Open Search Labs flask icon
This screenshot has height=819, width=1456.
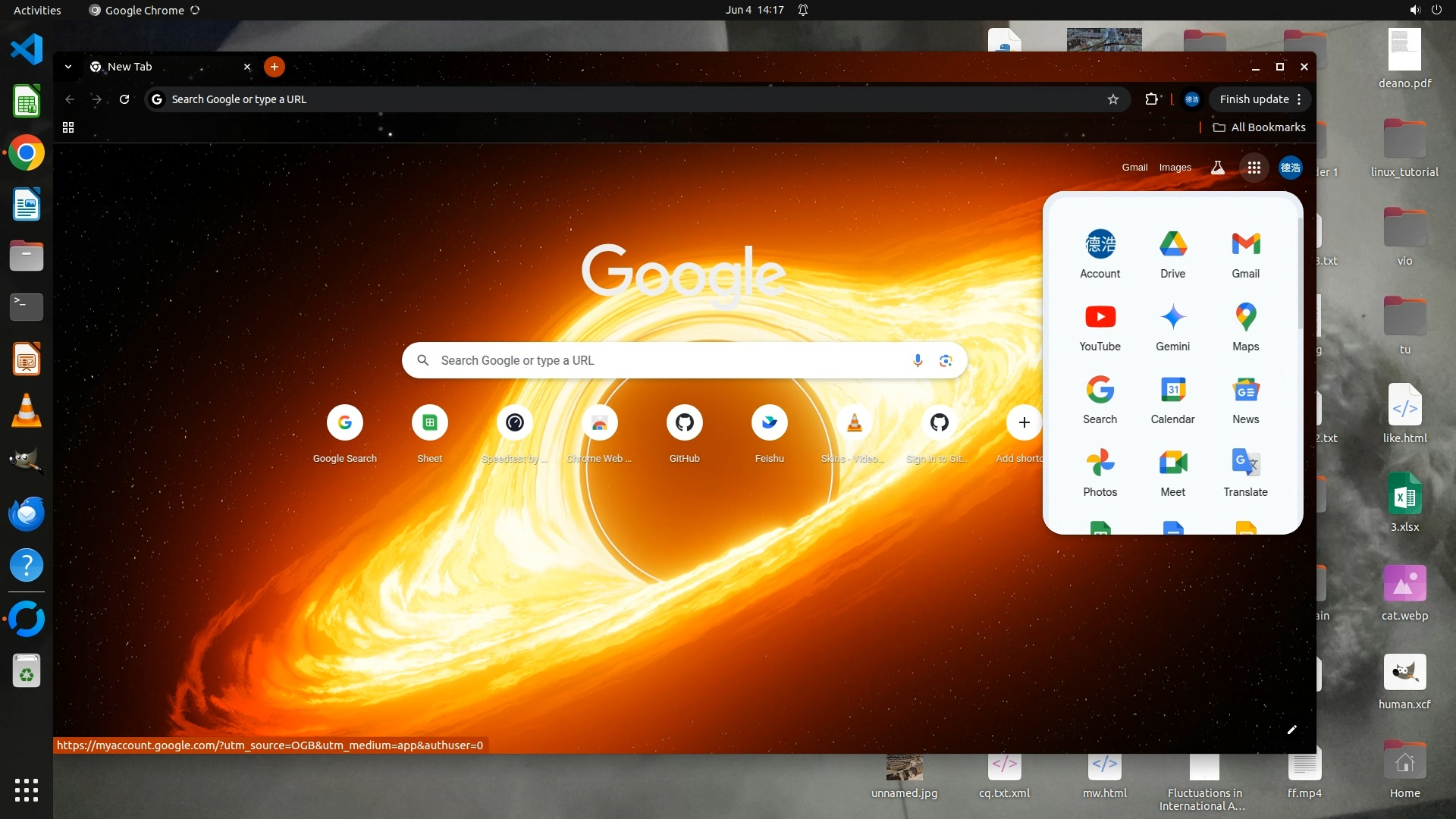1217,168
